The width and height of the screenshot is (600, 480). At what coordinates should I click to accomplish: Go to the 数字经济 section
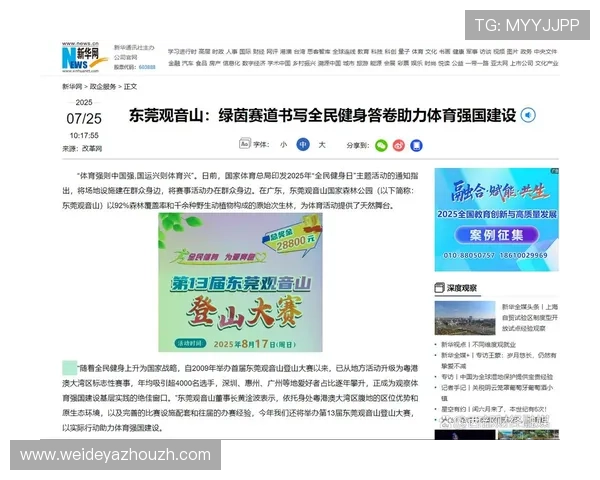254,63
